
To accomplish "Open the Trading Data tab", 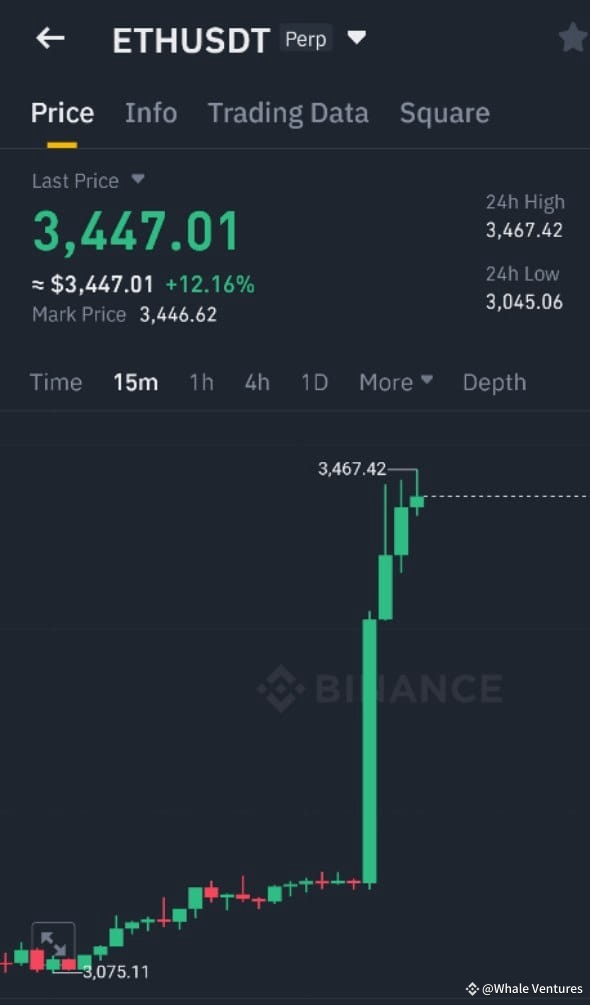I will tap(288, 113).
